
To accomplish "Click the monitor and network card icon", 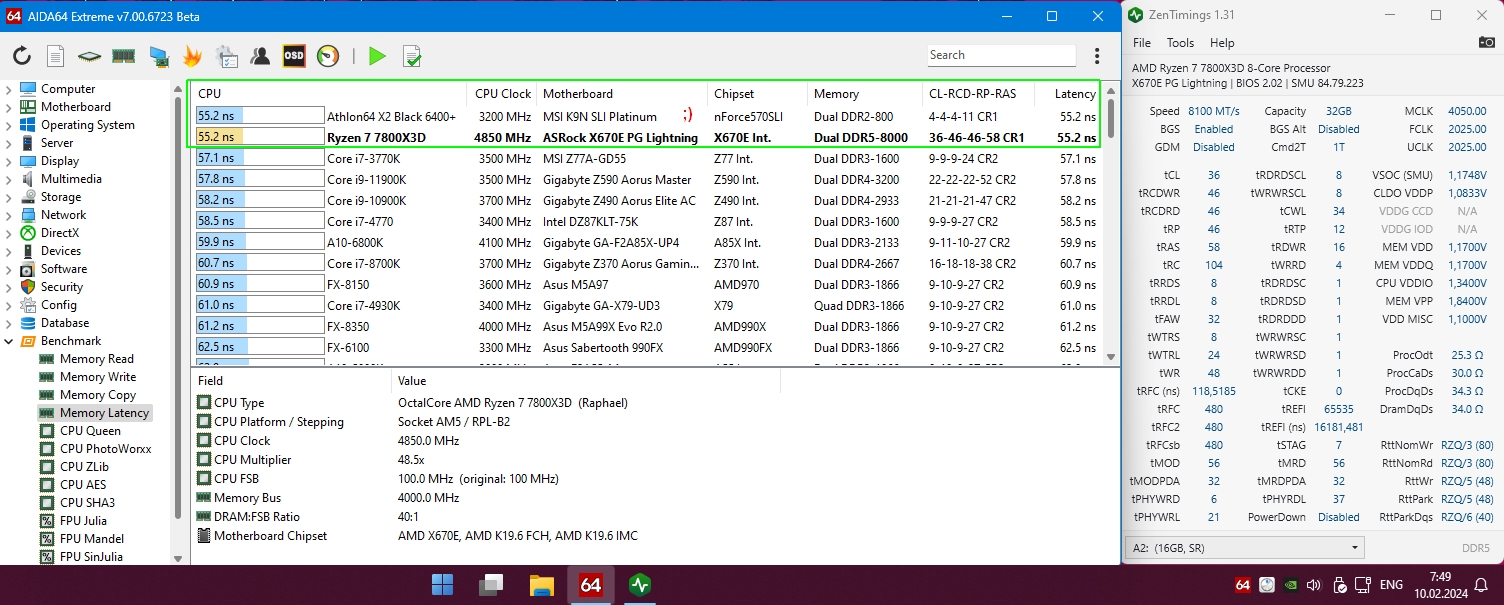I will [x=158, y=56].
